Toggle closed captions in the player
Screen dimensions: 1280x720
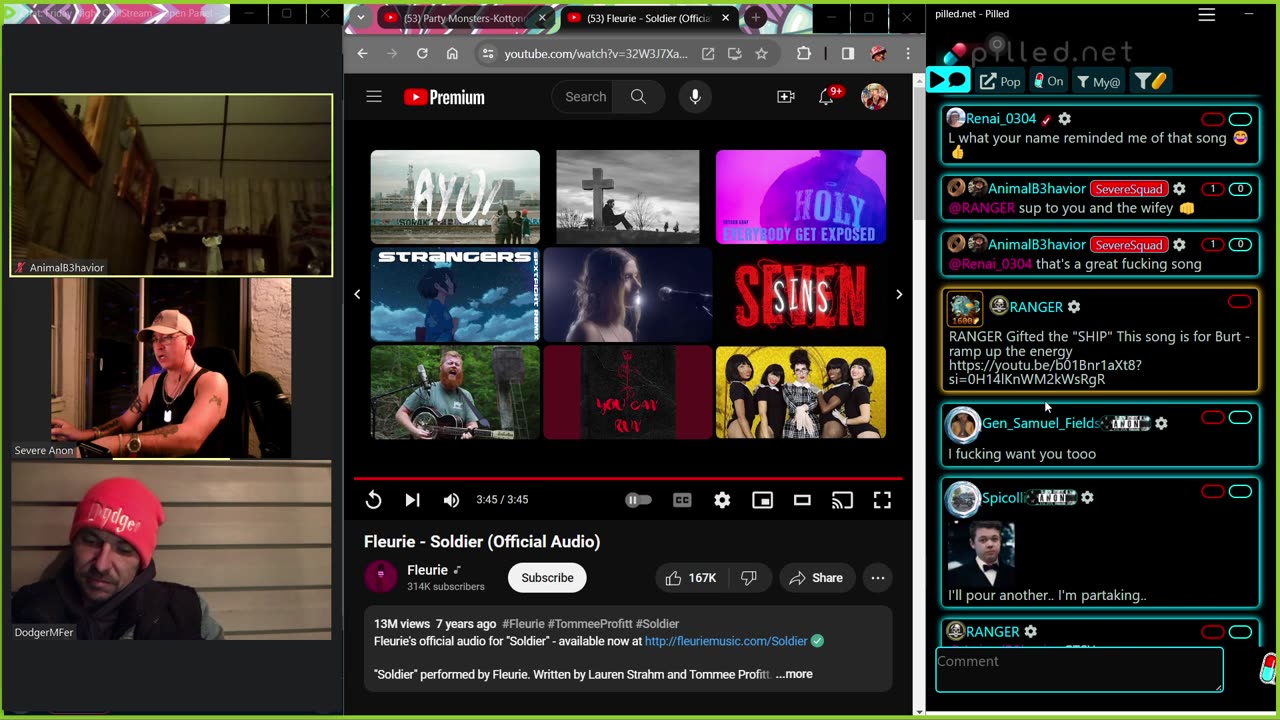pos(682,500)
